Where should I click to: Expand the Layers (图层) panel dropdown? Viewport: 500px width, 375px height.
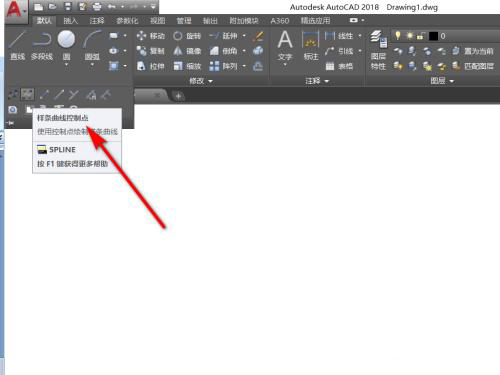442,81
